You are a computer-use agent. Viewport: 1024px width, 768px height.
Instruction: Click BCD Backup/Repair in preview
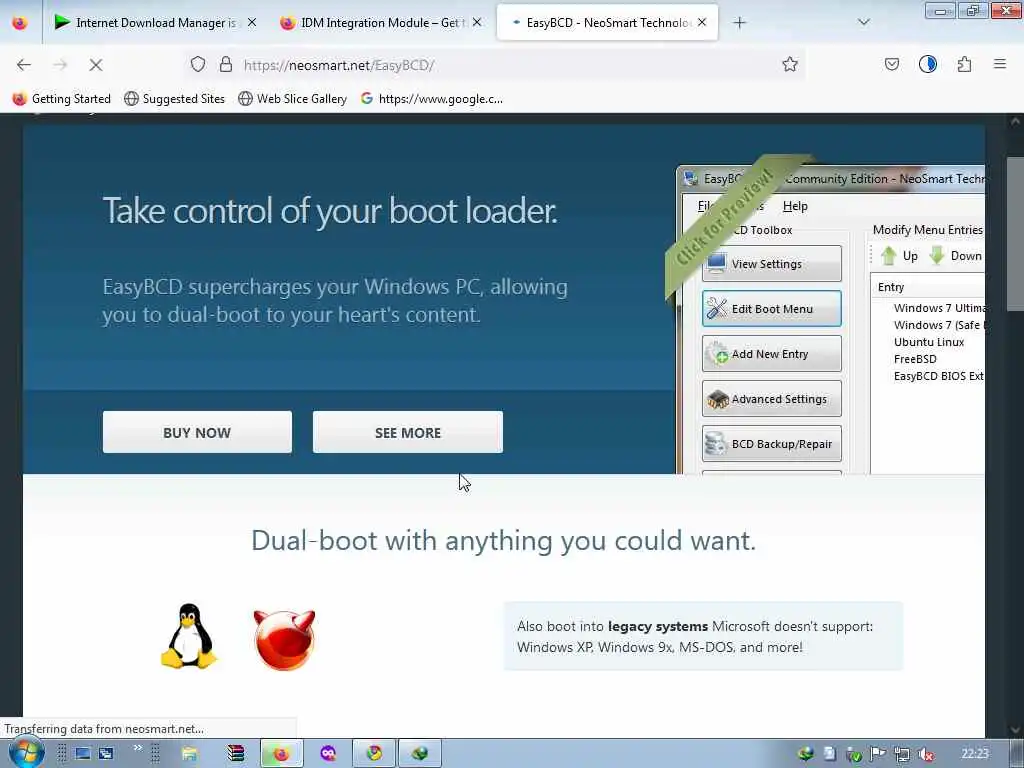pos(771,444)
